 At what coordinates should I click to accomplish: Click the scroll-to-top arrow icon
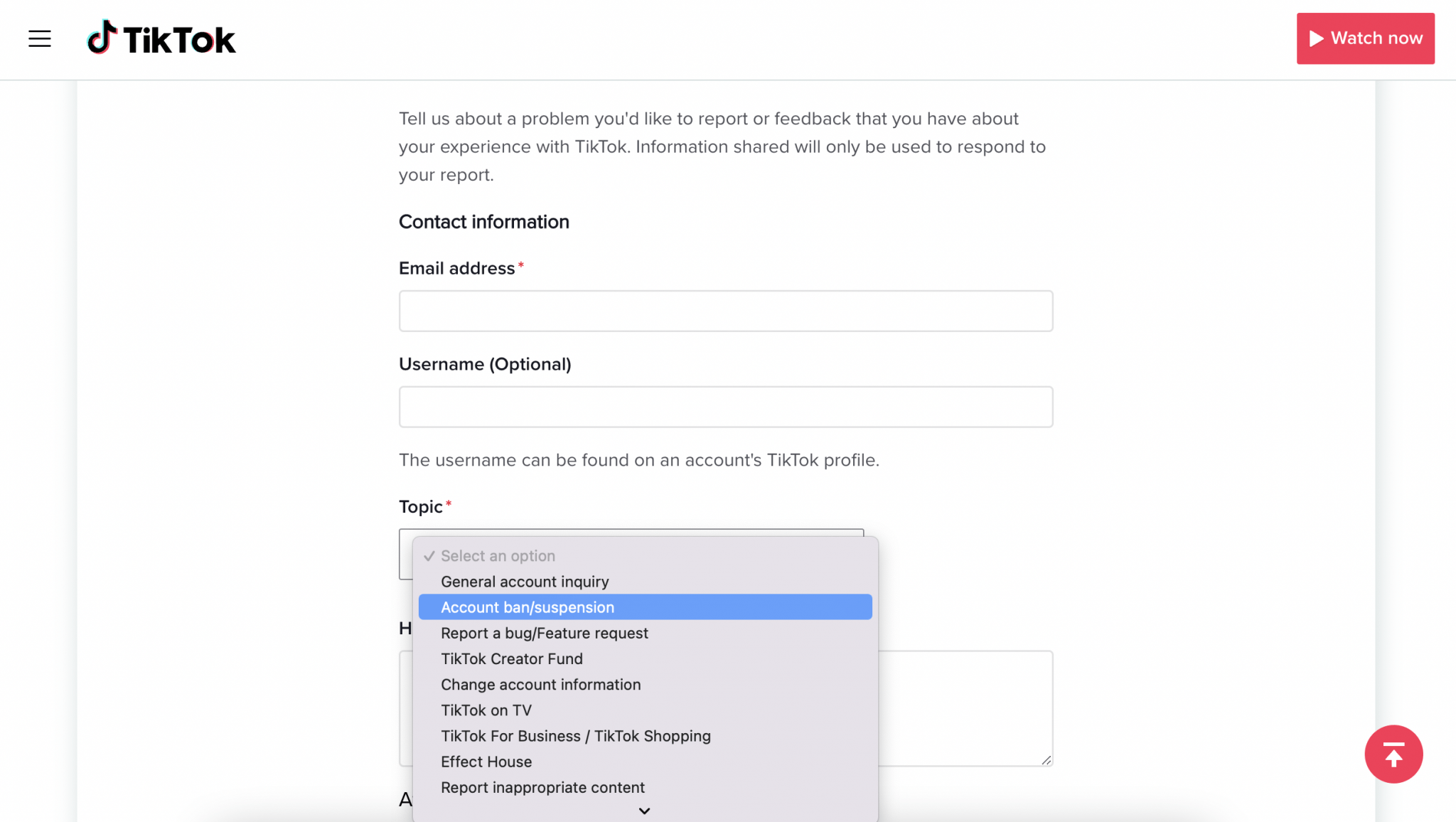pyautogui.click(x=1393, y=754)
